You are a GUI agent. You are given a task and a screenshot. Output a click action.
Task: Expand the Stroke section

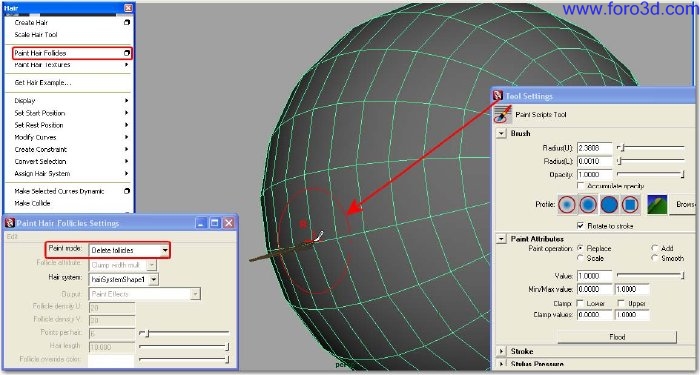coord(501,351)
